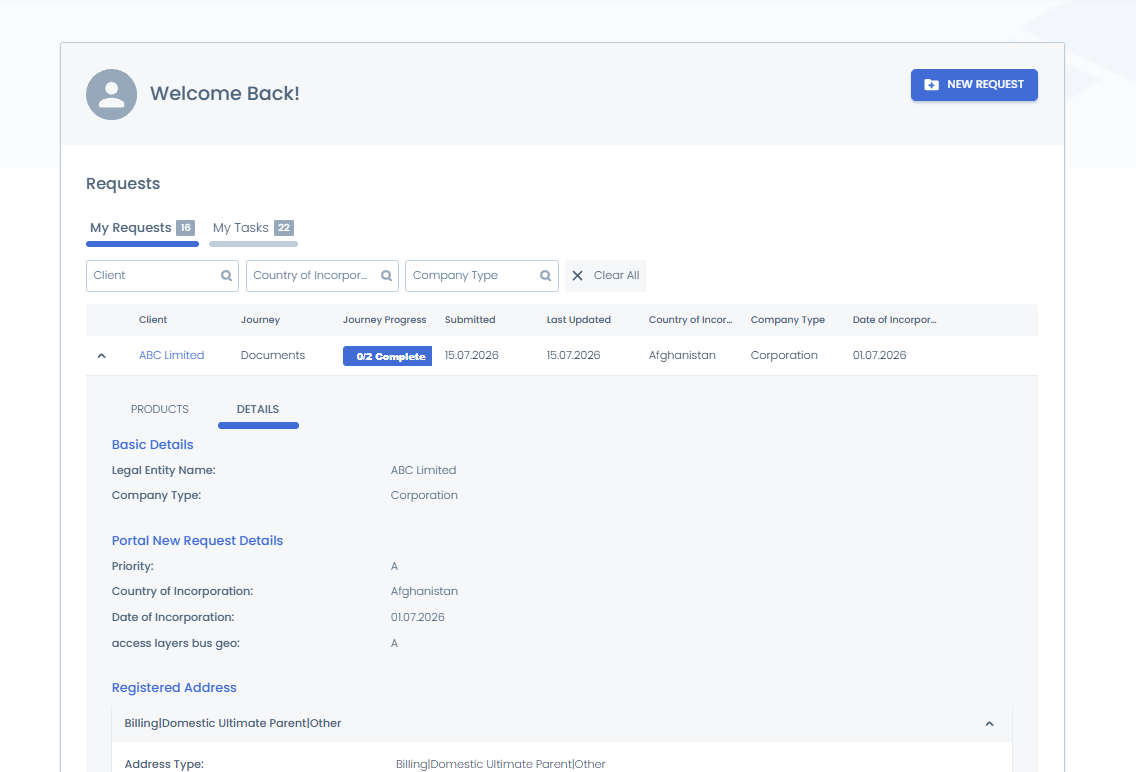This screenshot has width=1136, height=772.
Task: Click the Company Type value Corporation in details
Action: (x=424, y=496)
